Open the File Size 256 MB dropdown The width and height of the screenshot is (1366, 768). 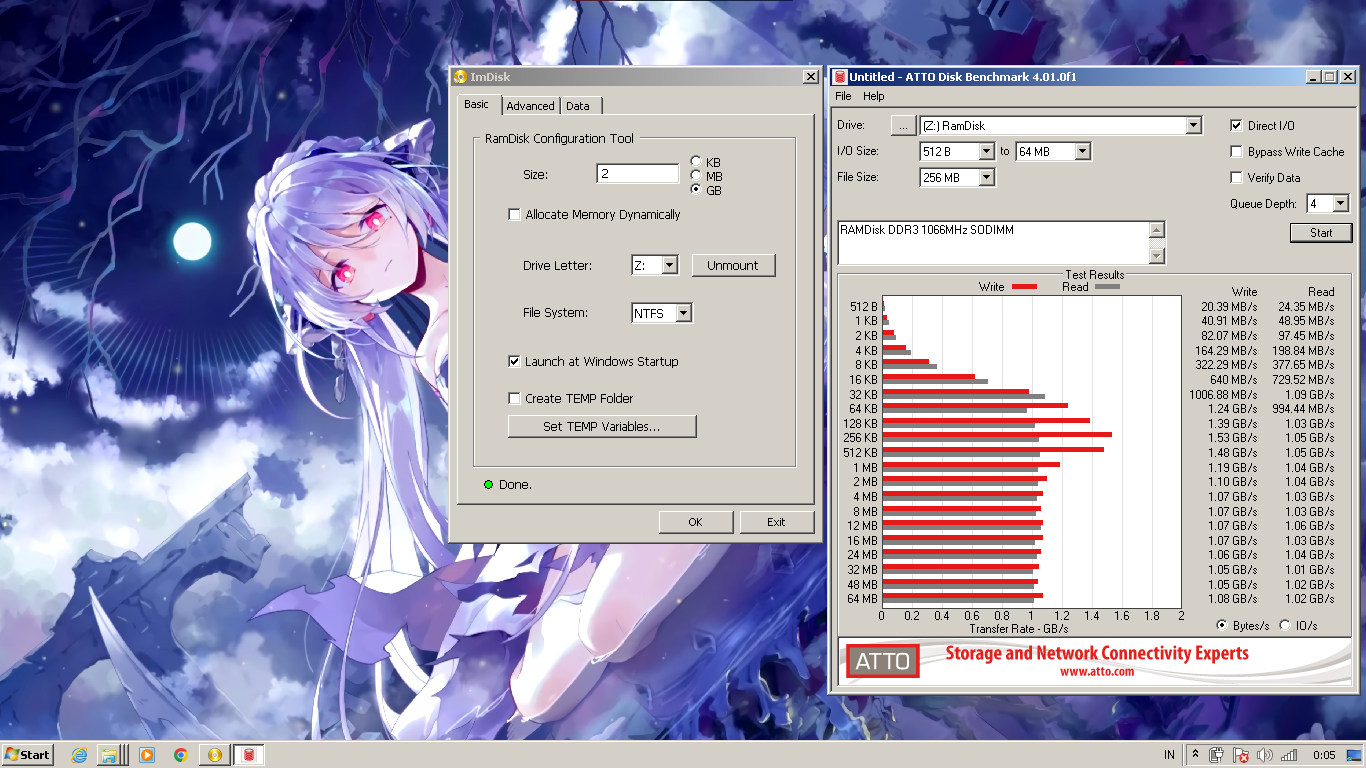pyautogui.click(x=986, y=177)
